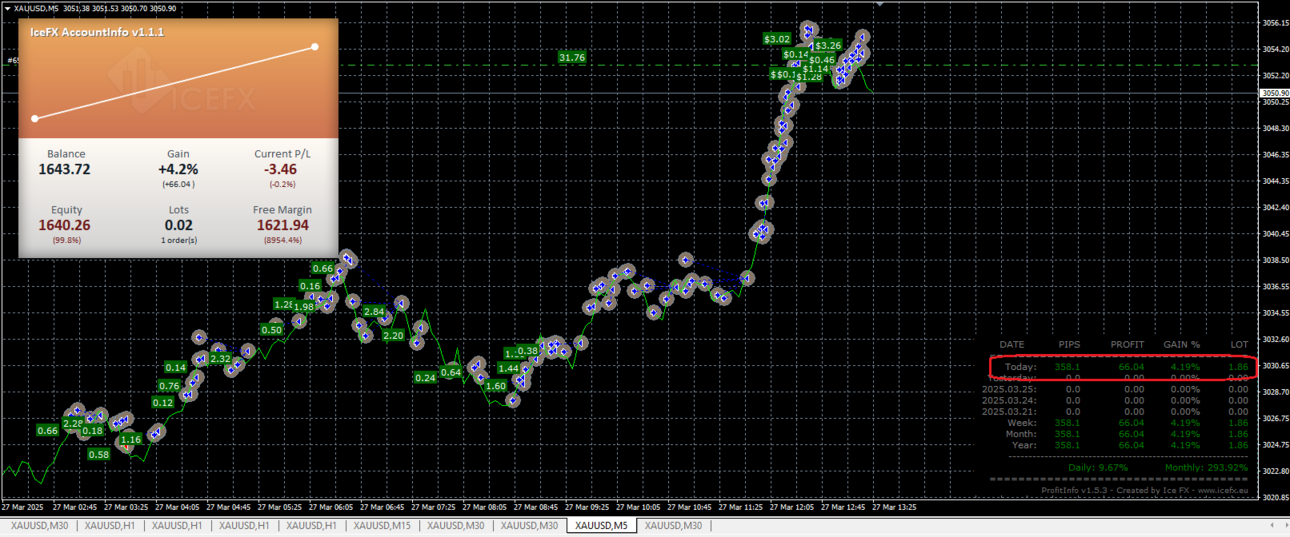This screenshot has width=1290, height=537.
Task: Click the Equity value 1640.26
Action: [x=65, y=225]
